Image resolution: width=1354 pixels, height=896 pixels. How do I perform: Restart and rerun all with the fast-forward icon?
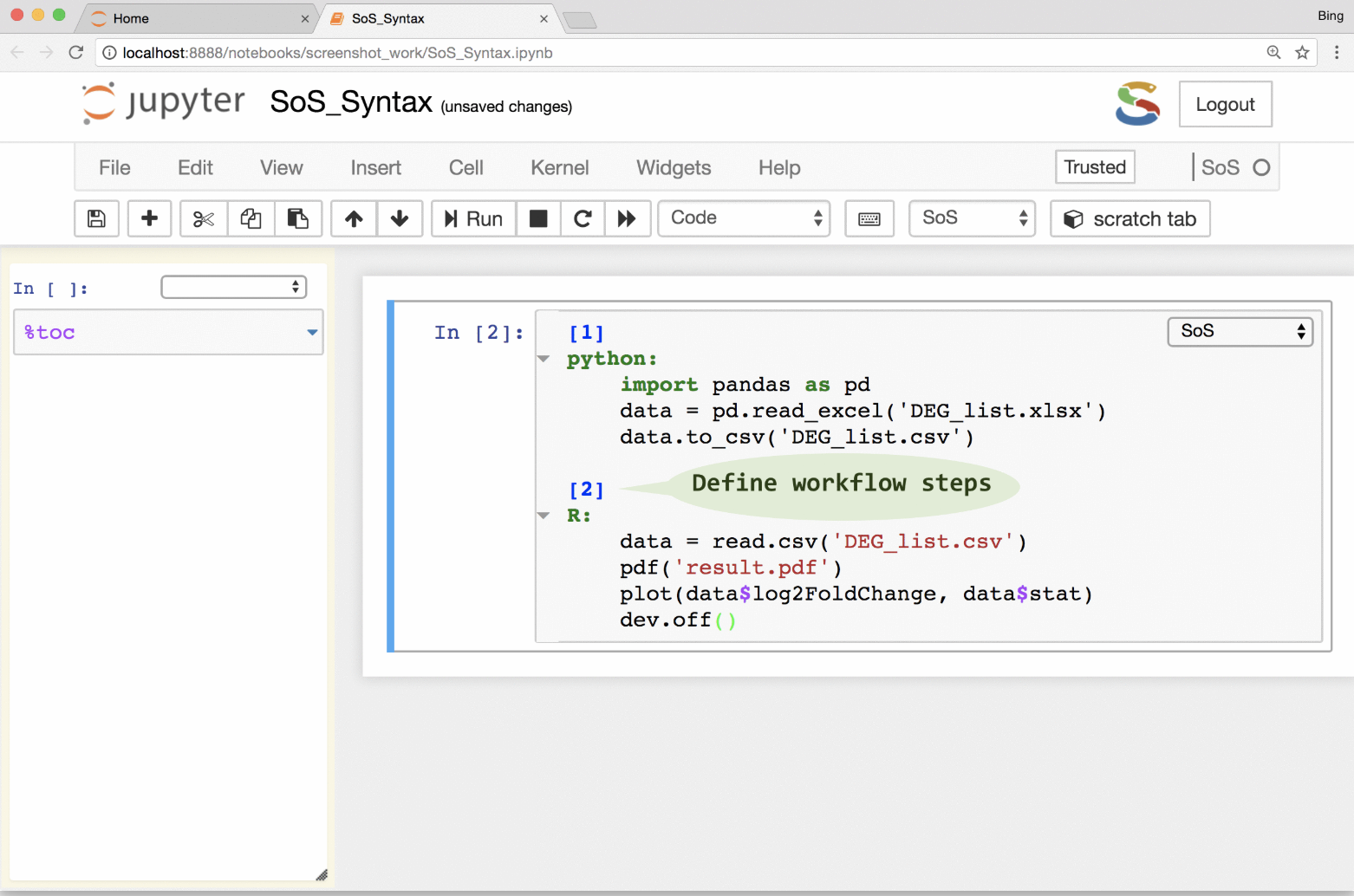(x=627, y=218)
